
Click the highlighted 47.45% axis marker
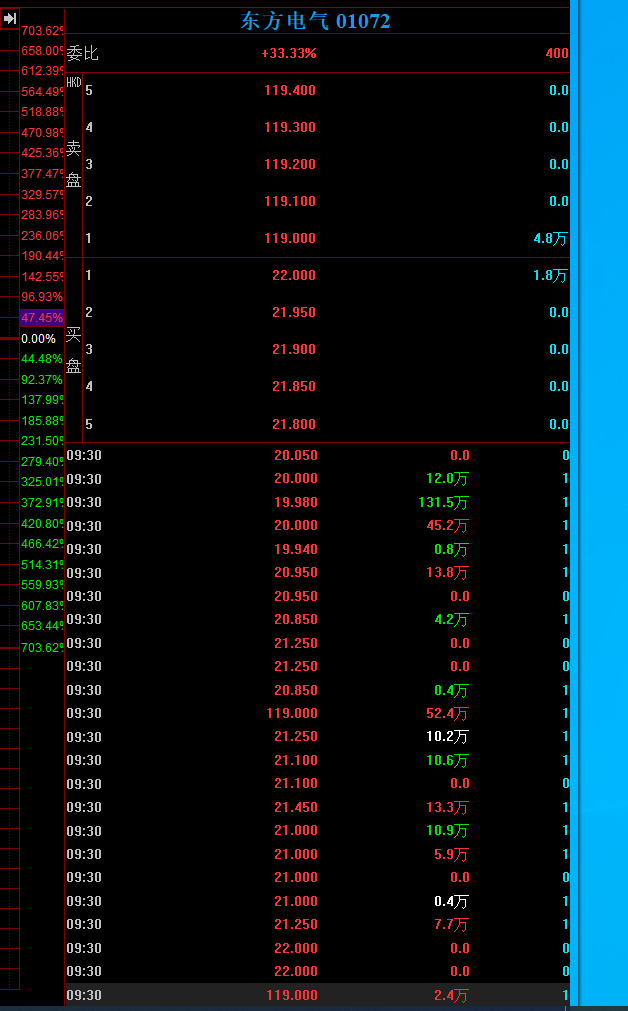[42, 318]
